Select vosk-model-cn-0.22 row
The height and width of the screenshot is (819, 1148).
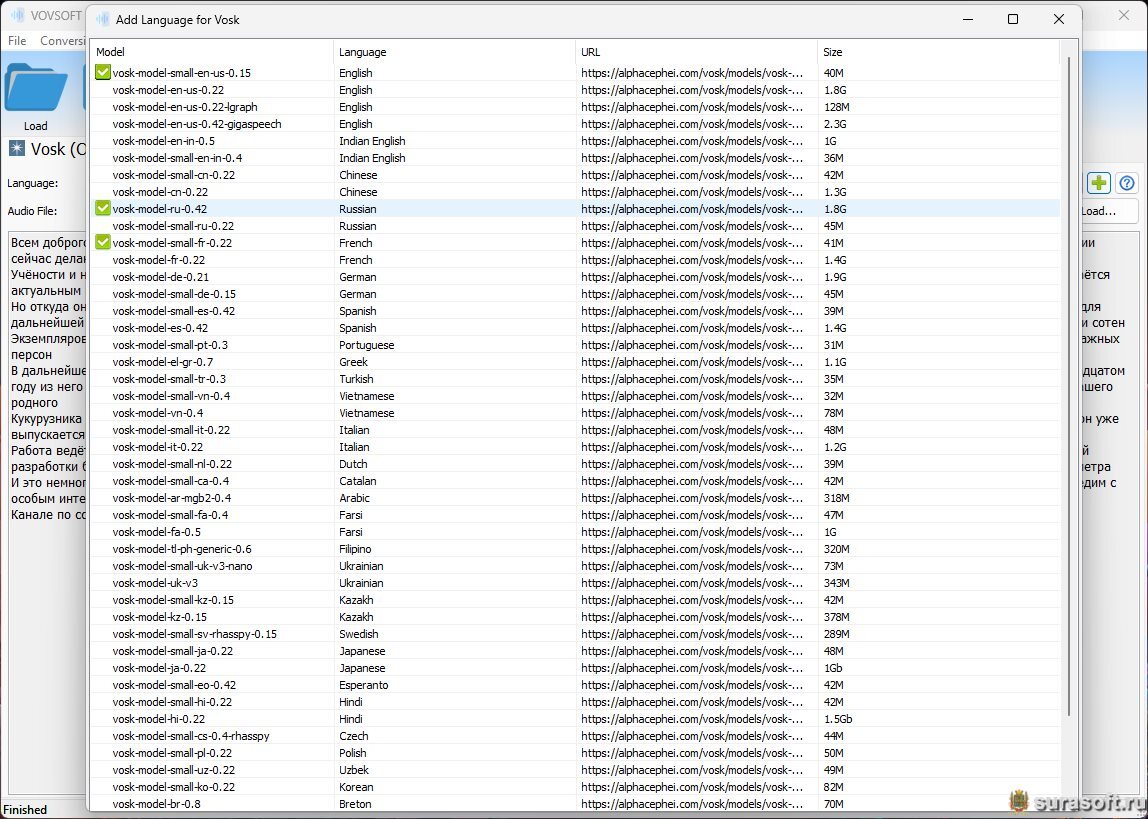click(x=575, y=192)
